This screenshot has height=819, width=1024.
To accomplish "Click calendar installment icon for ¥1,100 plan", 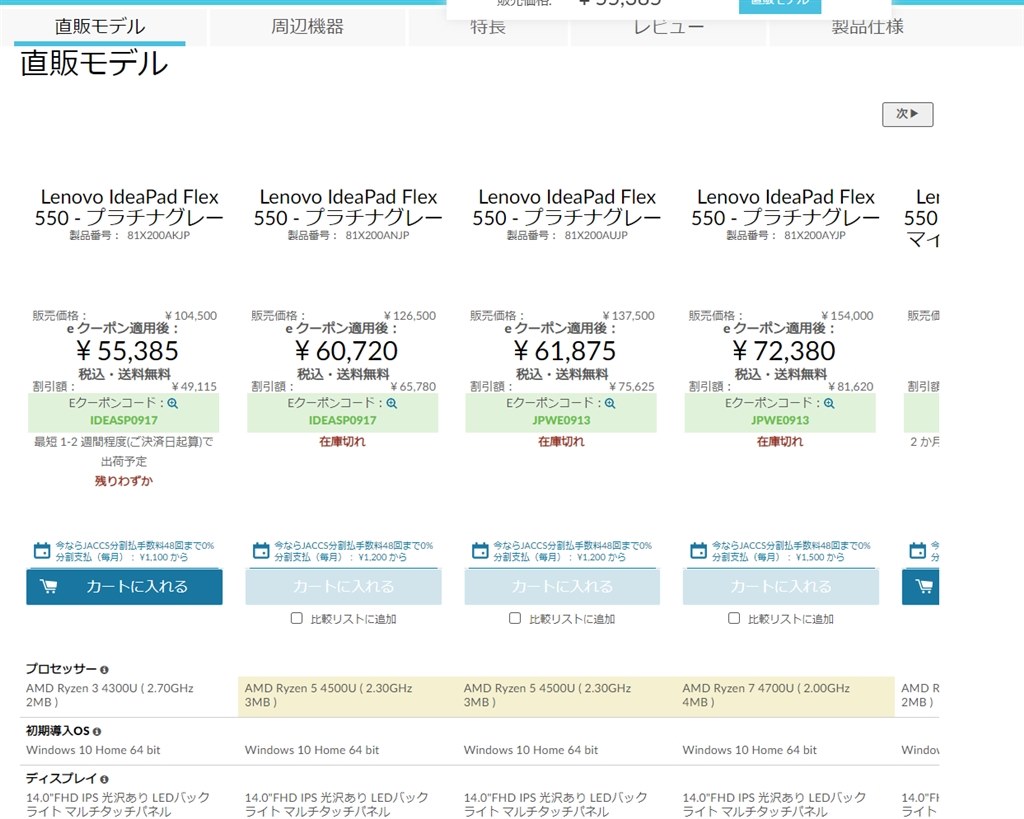I will coord(42,551).
